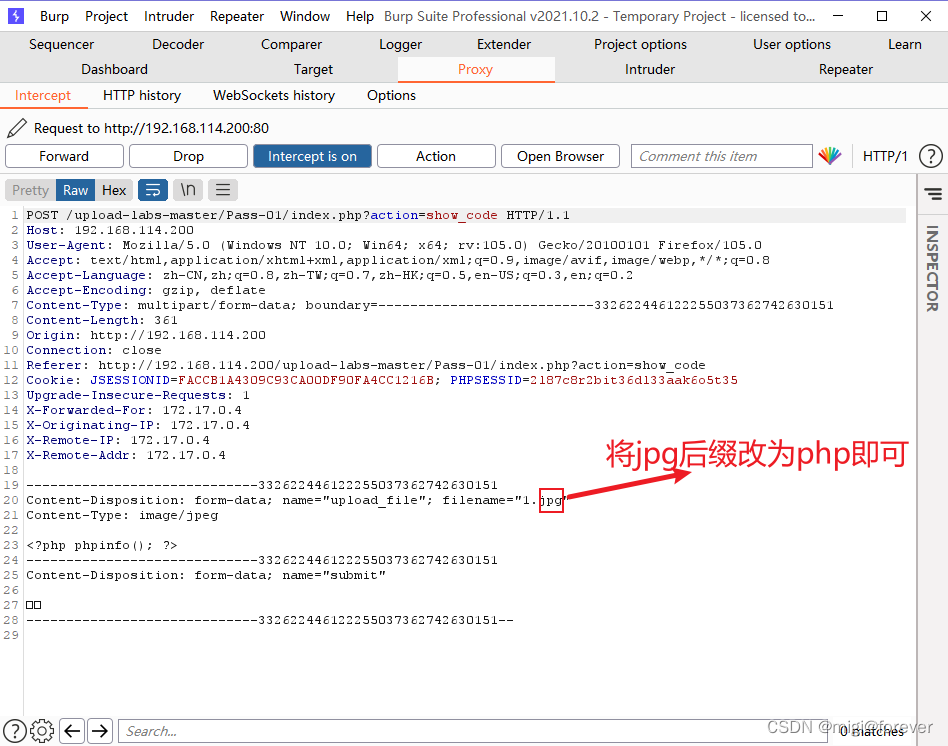This screenshot has height=746, width=948.
Task: Open the Logger tab
Action: pyautogui.click(x=400, y=44)
